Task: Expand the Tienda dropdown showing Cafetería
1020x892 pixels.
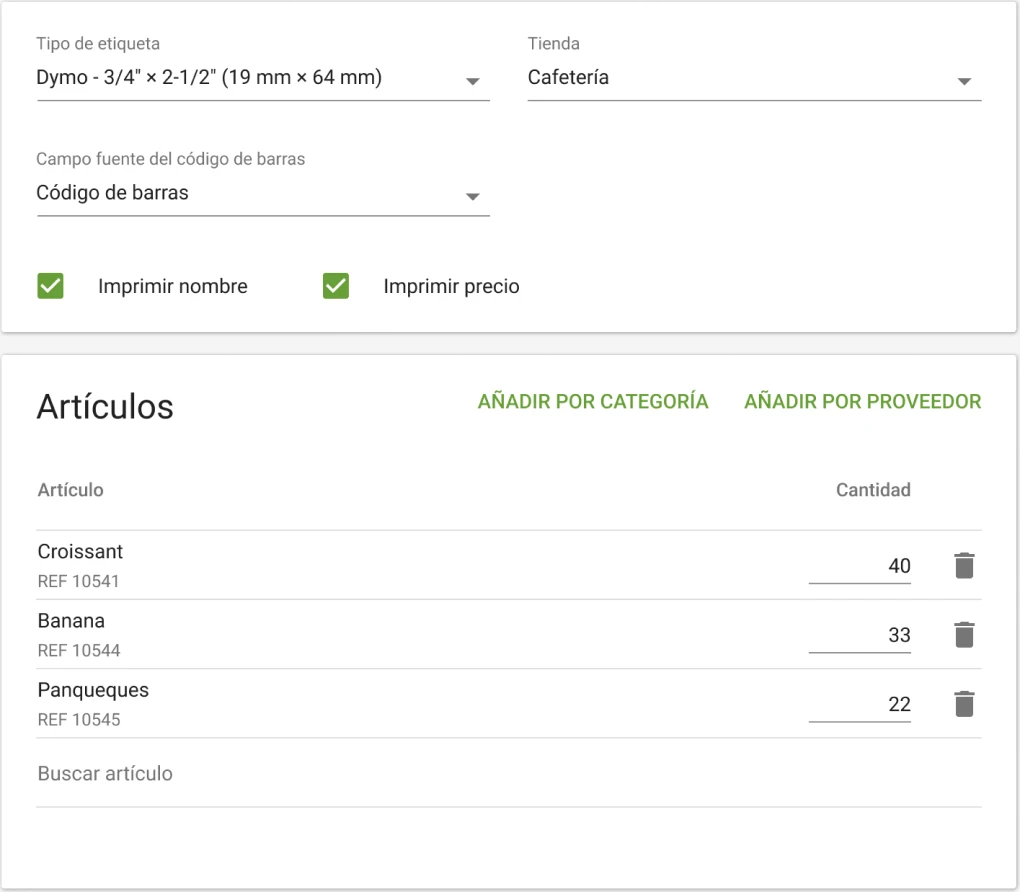Action: [753, 78]
